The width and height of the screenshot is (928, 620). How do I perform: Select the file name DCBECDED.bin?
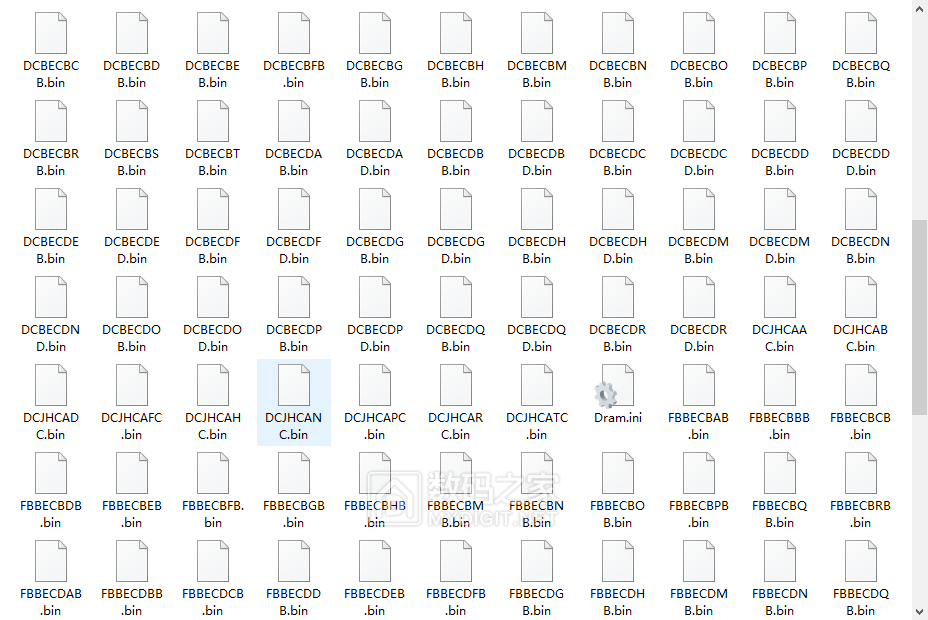pos(131,250)
